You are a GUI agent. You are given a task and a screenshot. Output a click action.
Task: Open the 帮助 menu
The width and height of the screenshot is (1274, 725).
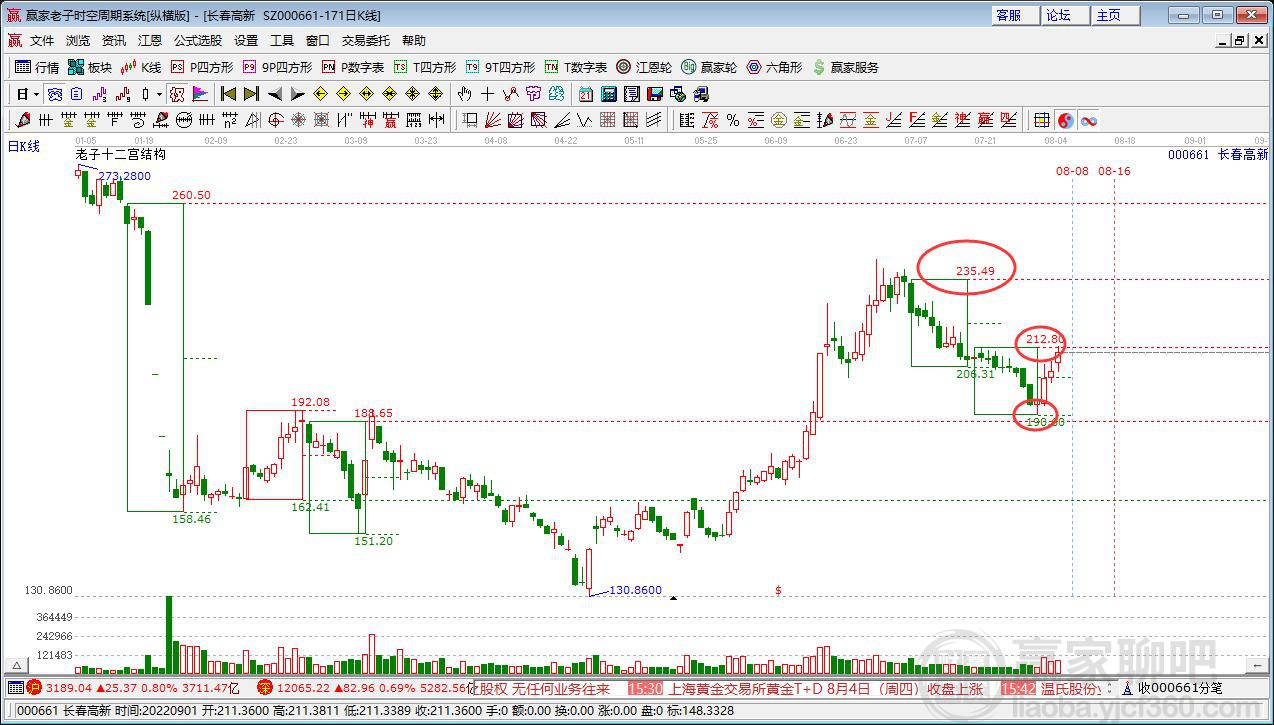[414, 41]
